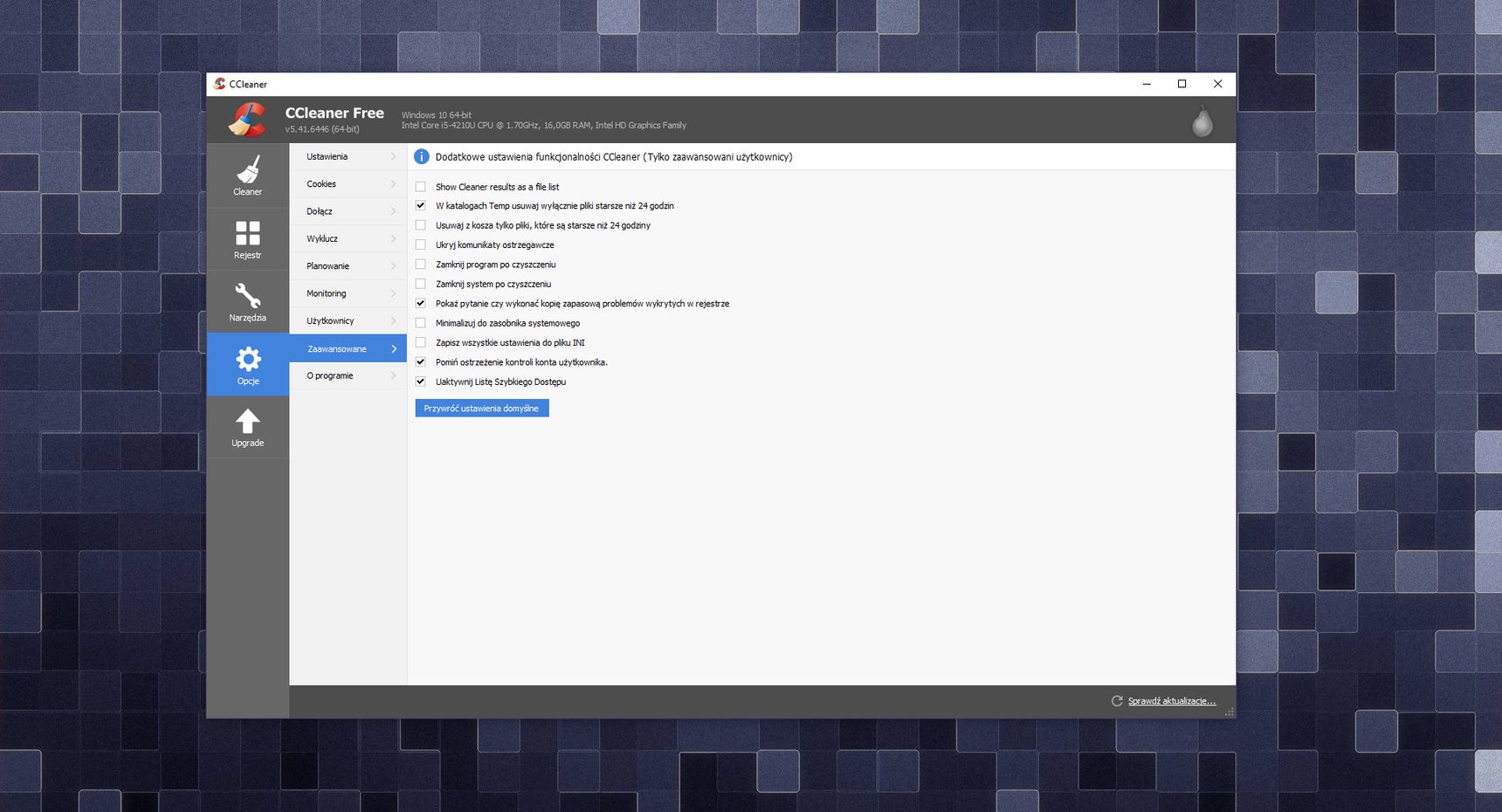Maximize the CCleaner window

(1182, 84)
